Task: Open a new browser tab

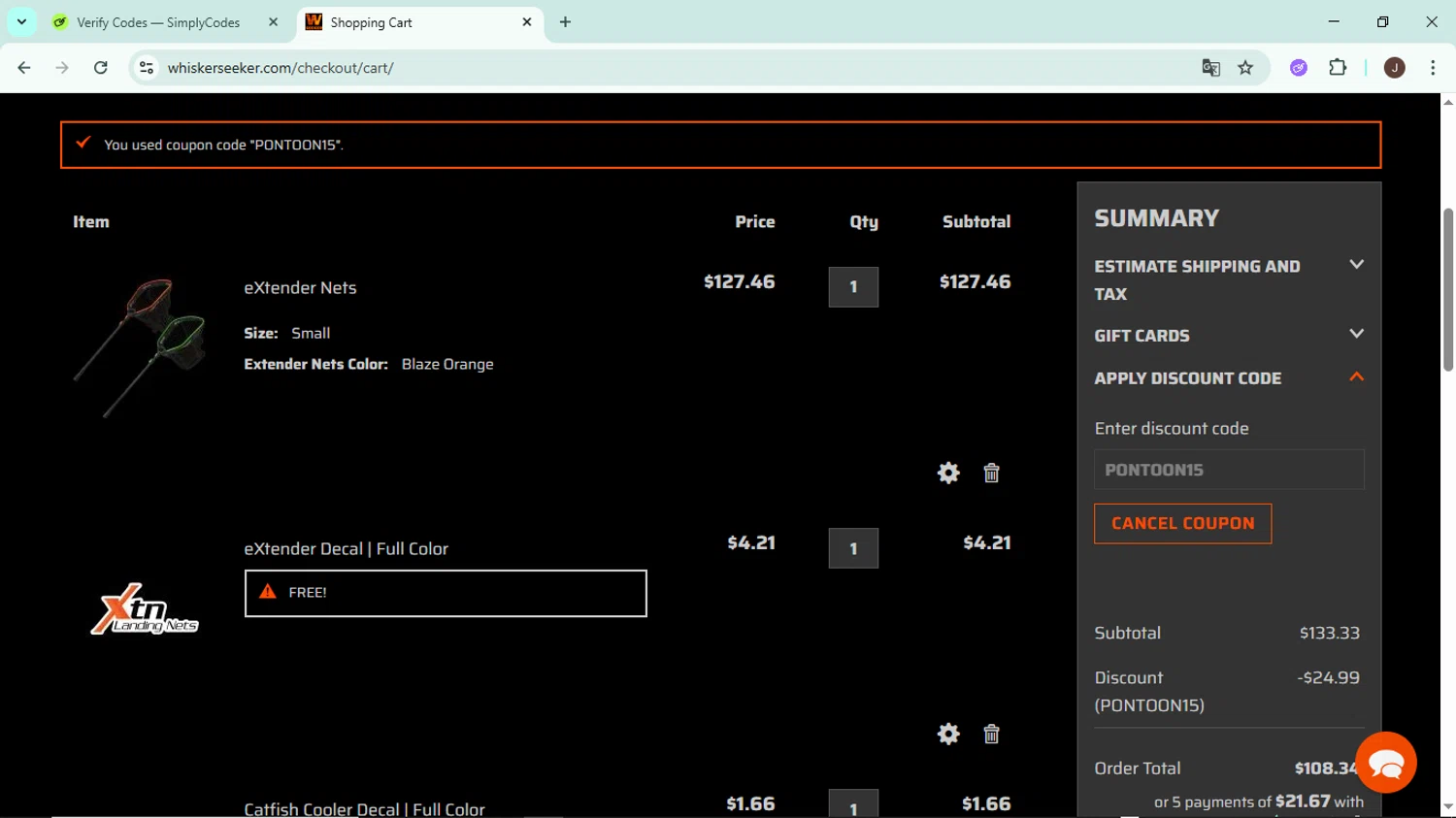Action: 565,22
